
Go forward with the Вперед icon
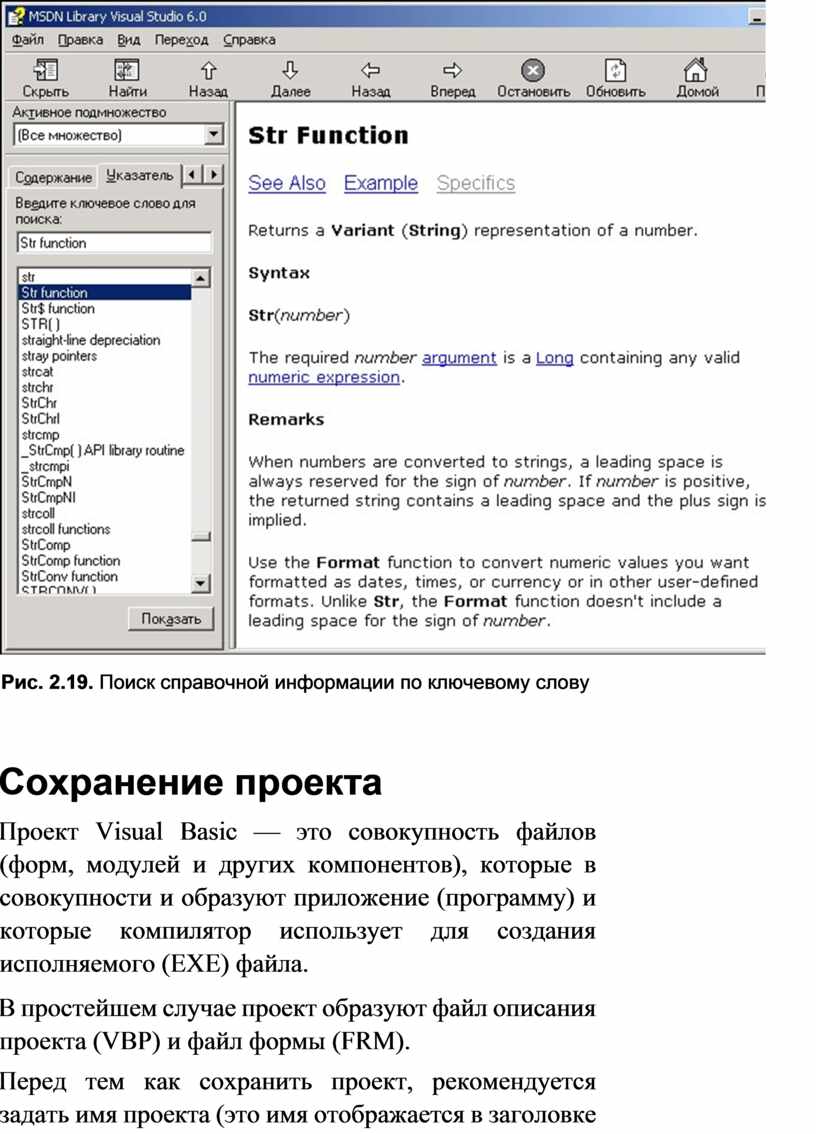[x=452, y=71]
